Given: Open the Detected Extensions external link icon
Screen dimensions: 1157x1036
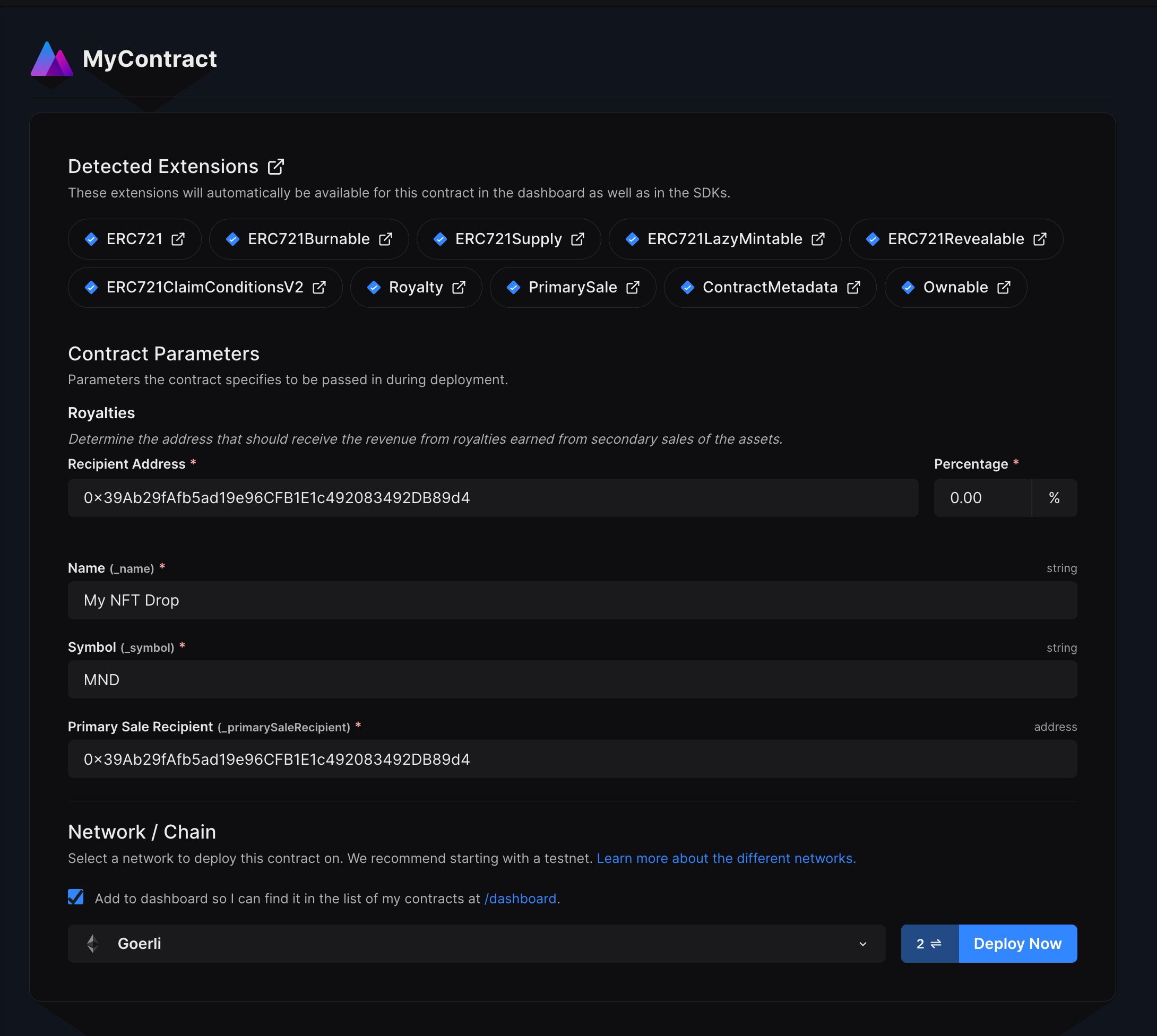Looking at the screenshot, I should 276,166.
